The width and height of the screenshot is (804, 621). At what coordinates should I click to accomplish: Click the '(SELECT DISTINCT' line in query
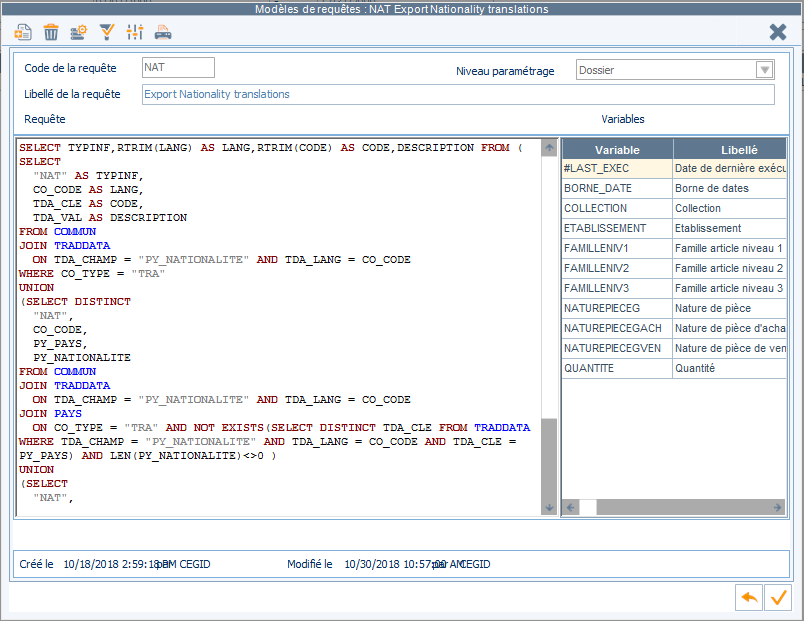coord(75,302)
